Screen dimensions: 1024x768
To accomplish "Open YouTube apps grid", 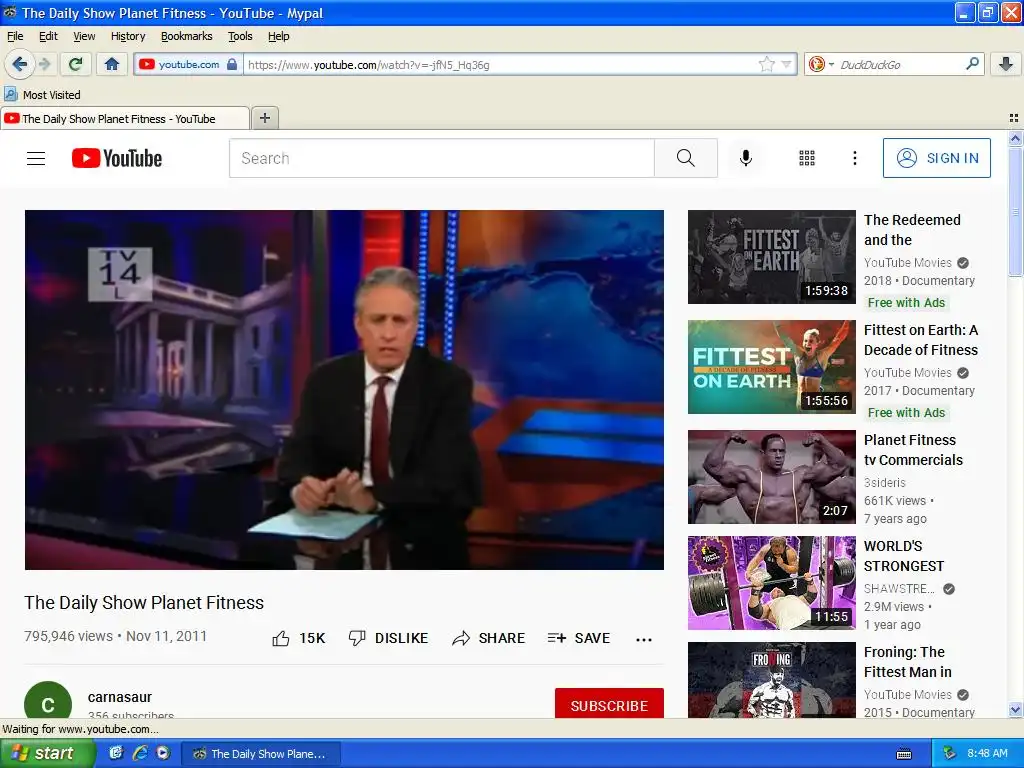I will point(807,158).
